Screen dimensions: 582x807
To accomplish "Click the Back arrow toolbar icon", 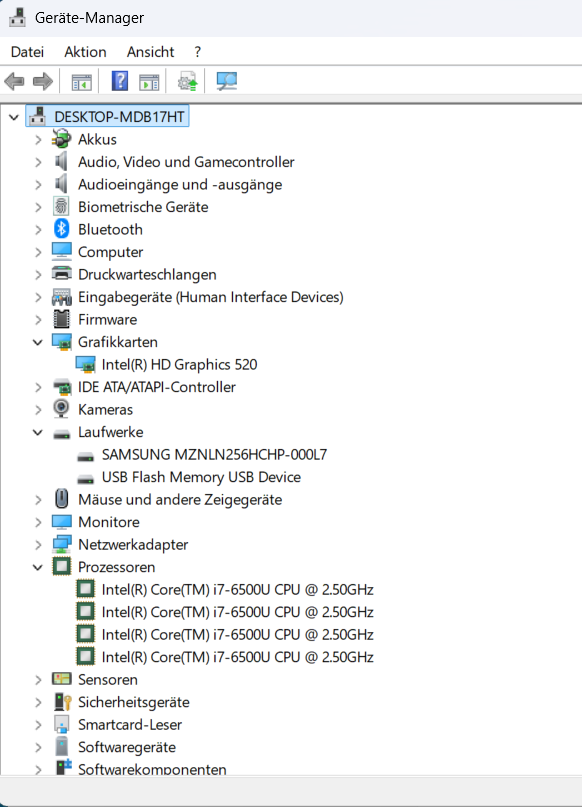I will pos(14,81).
